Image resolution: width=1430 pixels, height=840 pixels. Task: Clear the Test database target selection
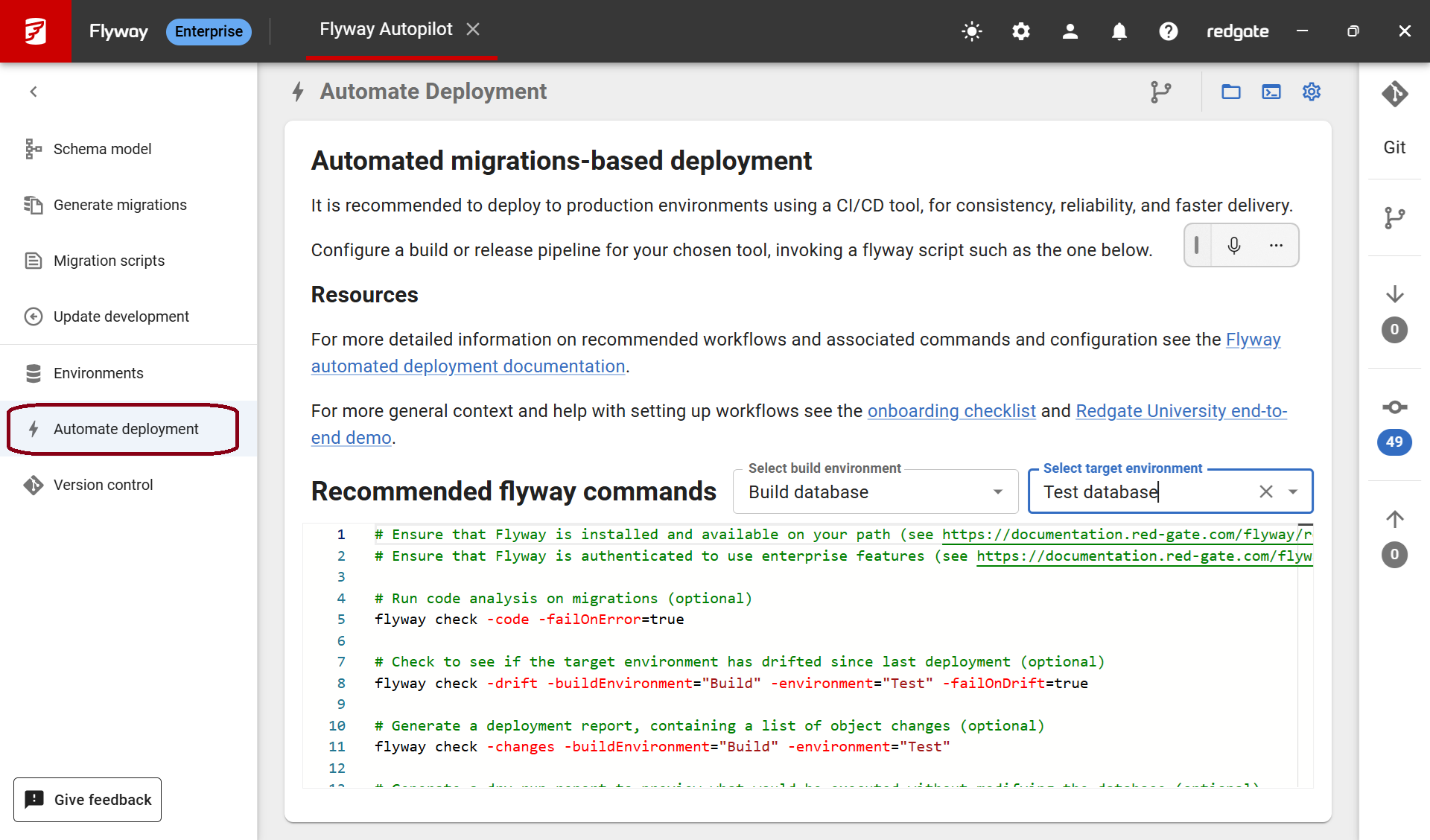pos(1265,492)
